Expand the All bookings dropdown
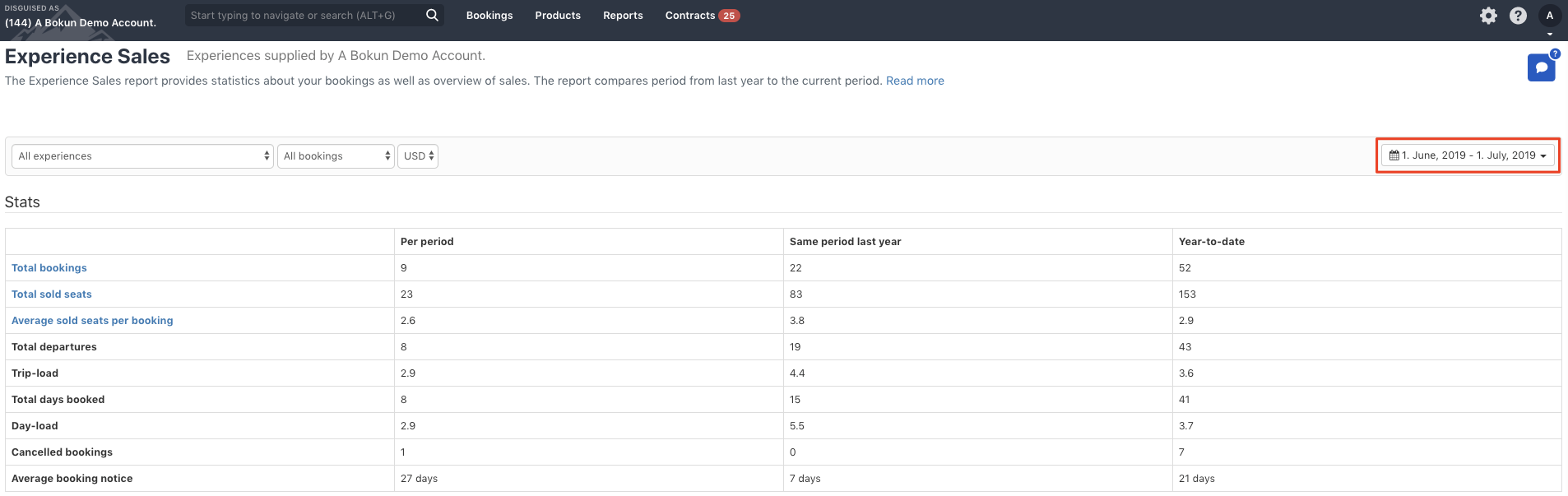 point(336,156)
